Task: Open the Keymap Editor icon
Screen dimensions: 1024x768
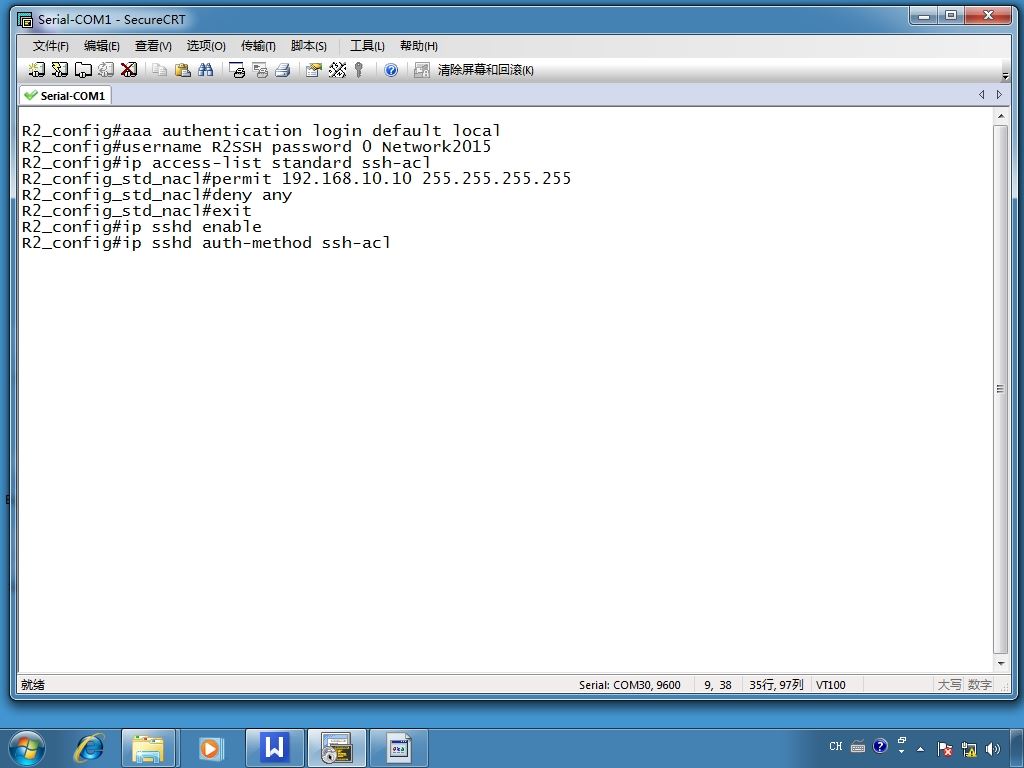Action: (x=337, y=70)
